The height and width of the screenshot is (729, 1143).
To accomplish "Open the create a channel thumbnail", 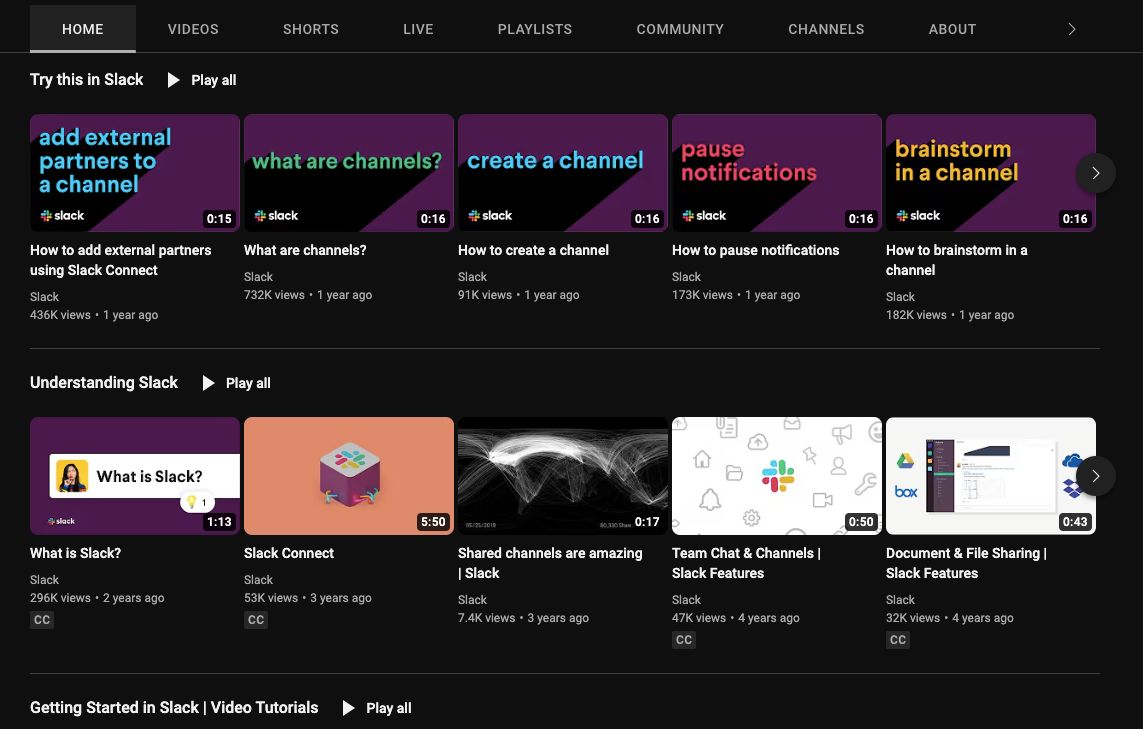I will pyautogui.click(x=562, y=173).
